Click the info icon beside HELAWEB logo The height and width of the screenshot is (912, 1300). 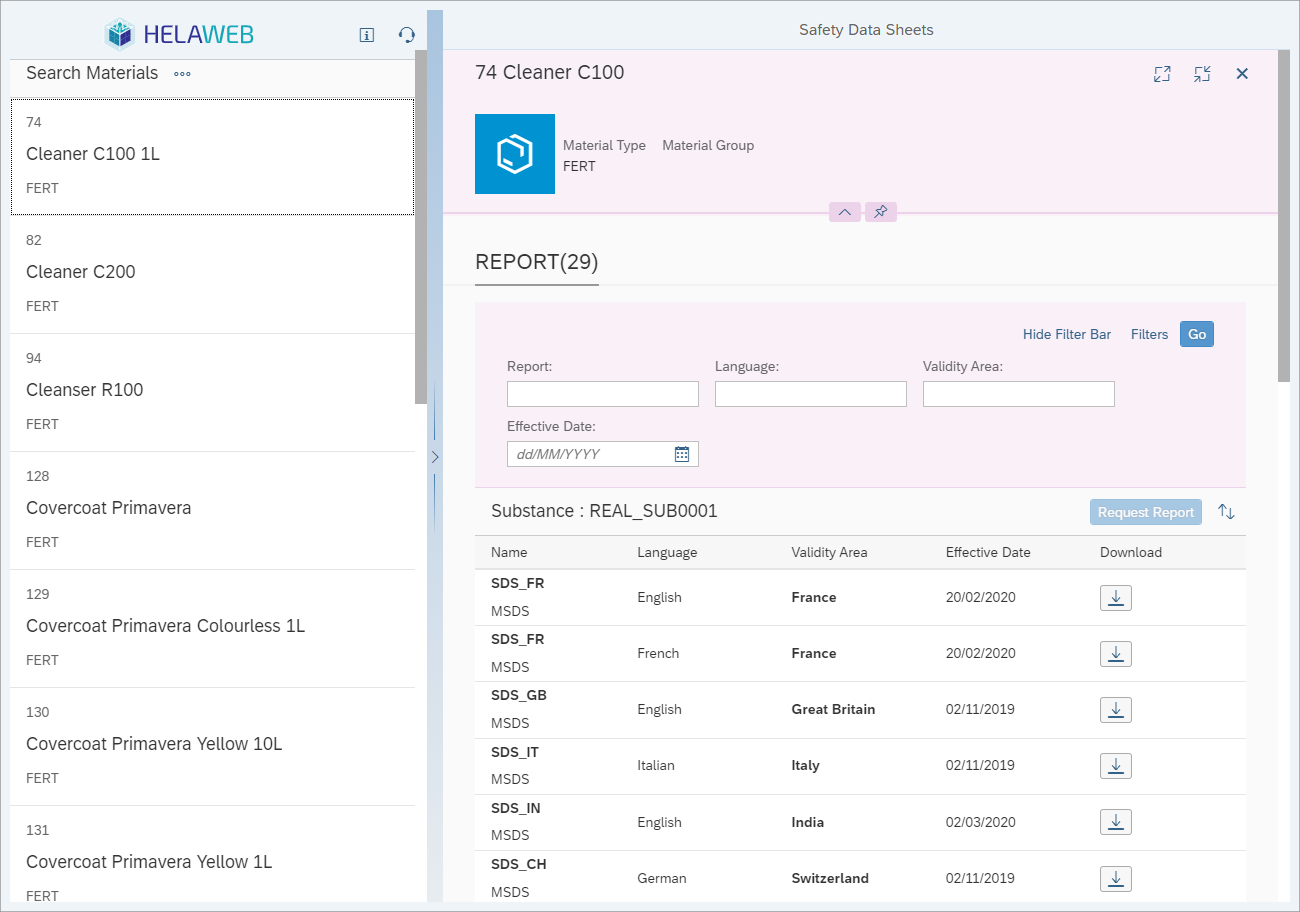[x=367, y=35]
